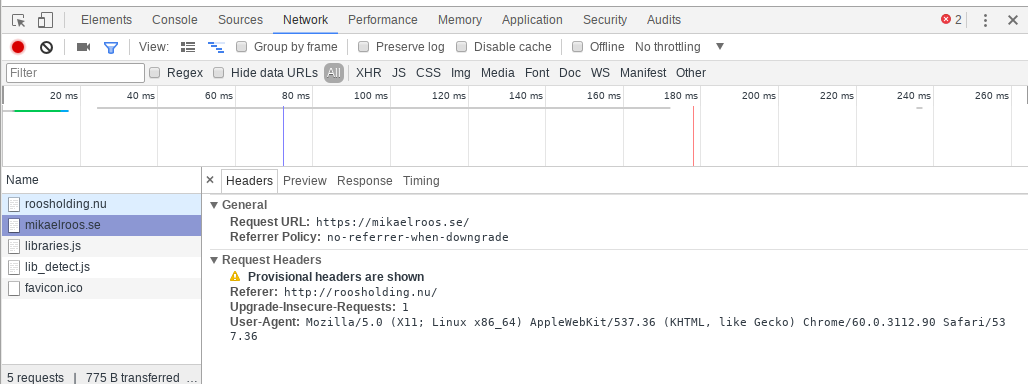The width and height of the screenshot is (1028, 384).
Task: Focus the Filter text field
Action: pos(75,73)
